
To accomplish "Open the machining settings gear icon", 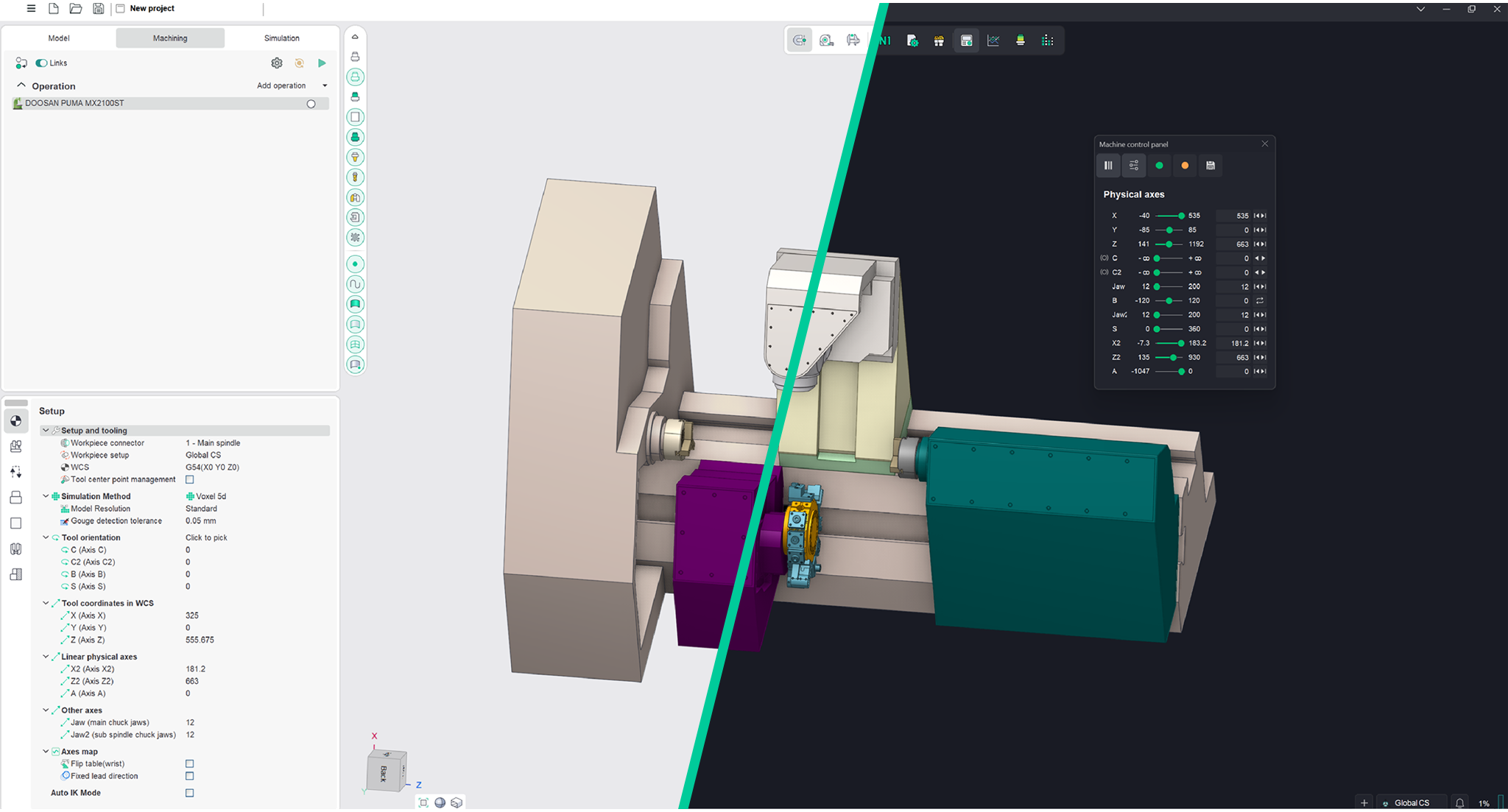I will pos(277,63).
